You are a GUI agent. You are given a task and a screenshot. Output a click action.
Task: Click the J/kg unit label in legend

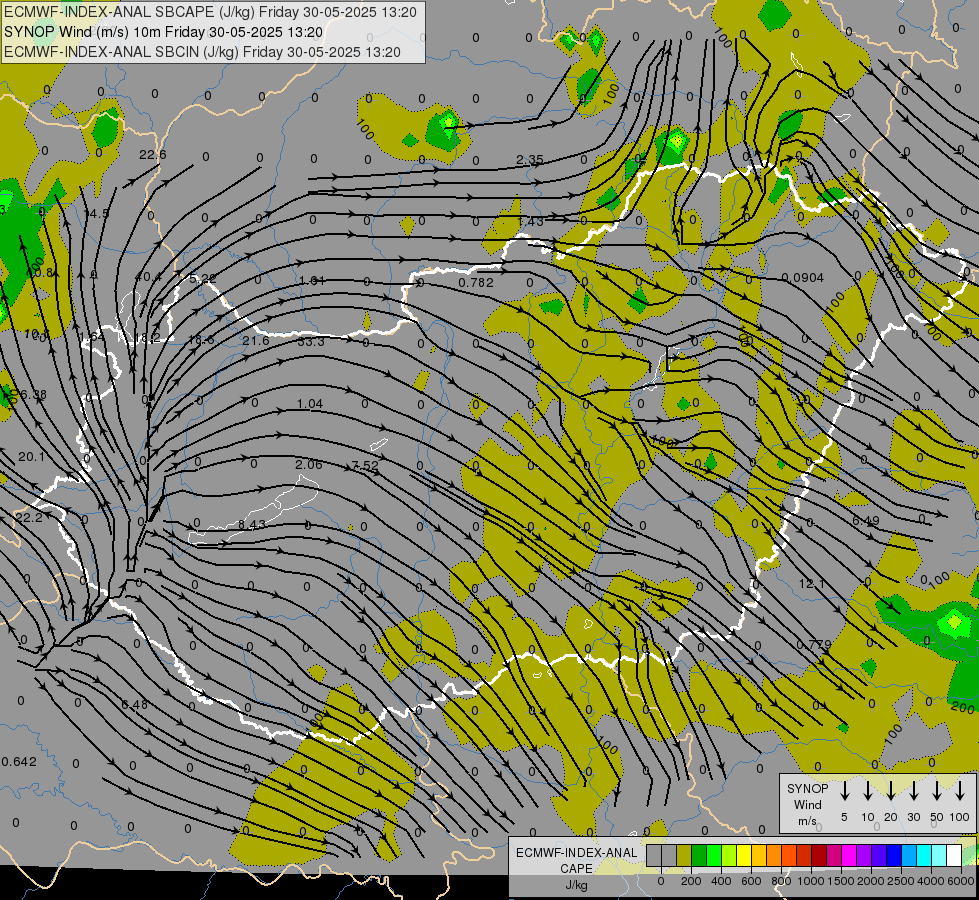(x=576, y=885)
